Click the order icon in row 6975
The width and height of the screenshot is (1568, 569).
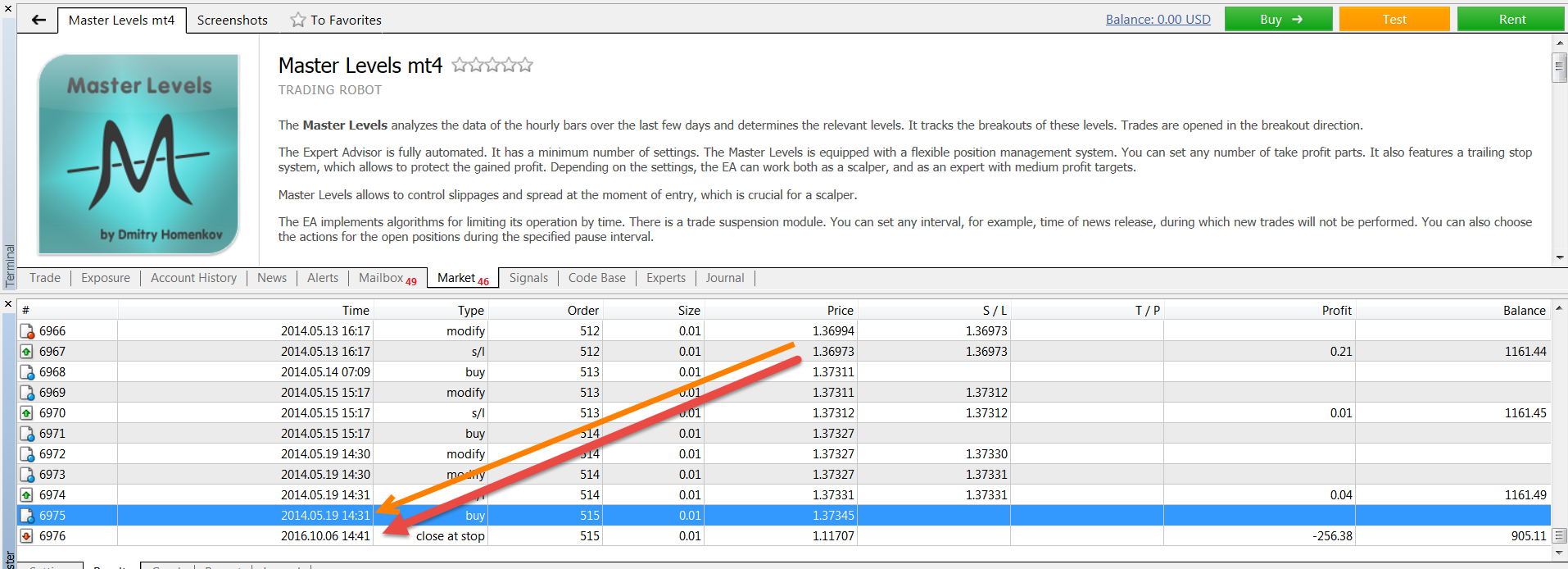[x=27, y=516]
